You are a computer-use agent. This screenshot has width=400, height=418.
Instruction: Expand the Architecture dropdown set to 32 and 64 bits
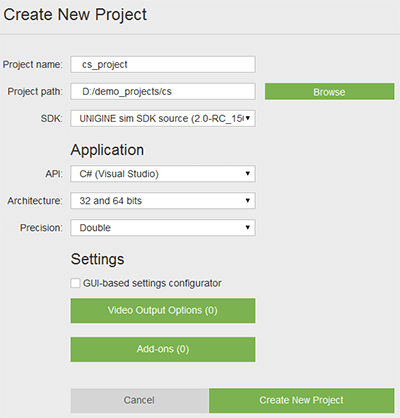pos(163,201)
